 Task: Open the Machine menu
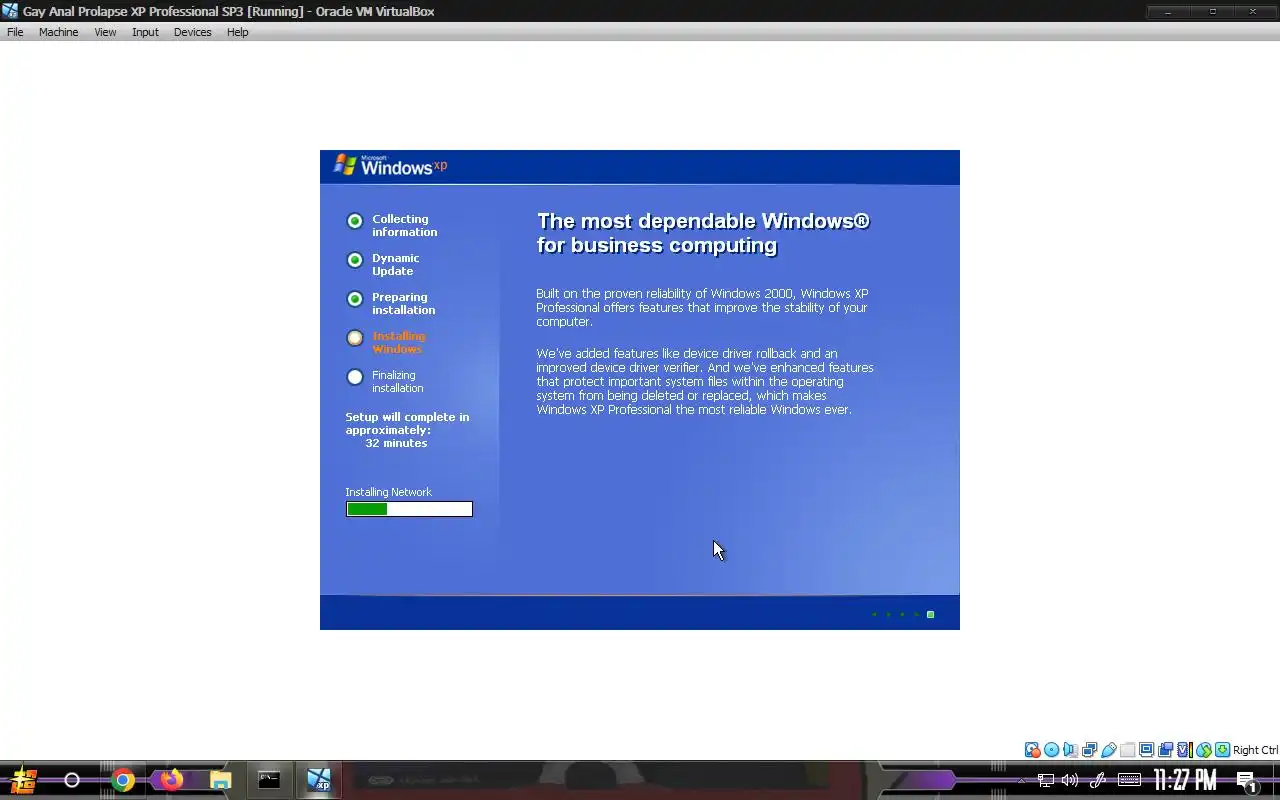tap(58, 32)
